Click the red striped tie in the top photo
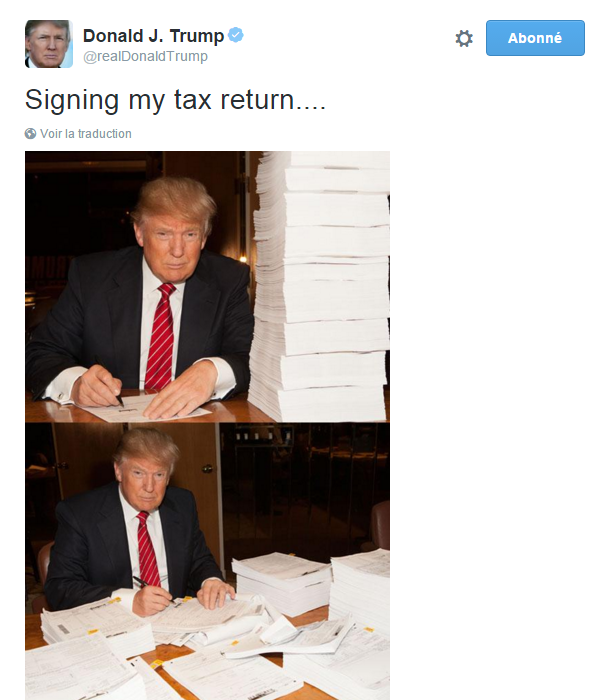Screen dimensions: 611x700 pyautogui.click(x=160, y=337)
